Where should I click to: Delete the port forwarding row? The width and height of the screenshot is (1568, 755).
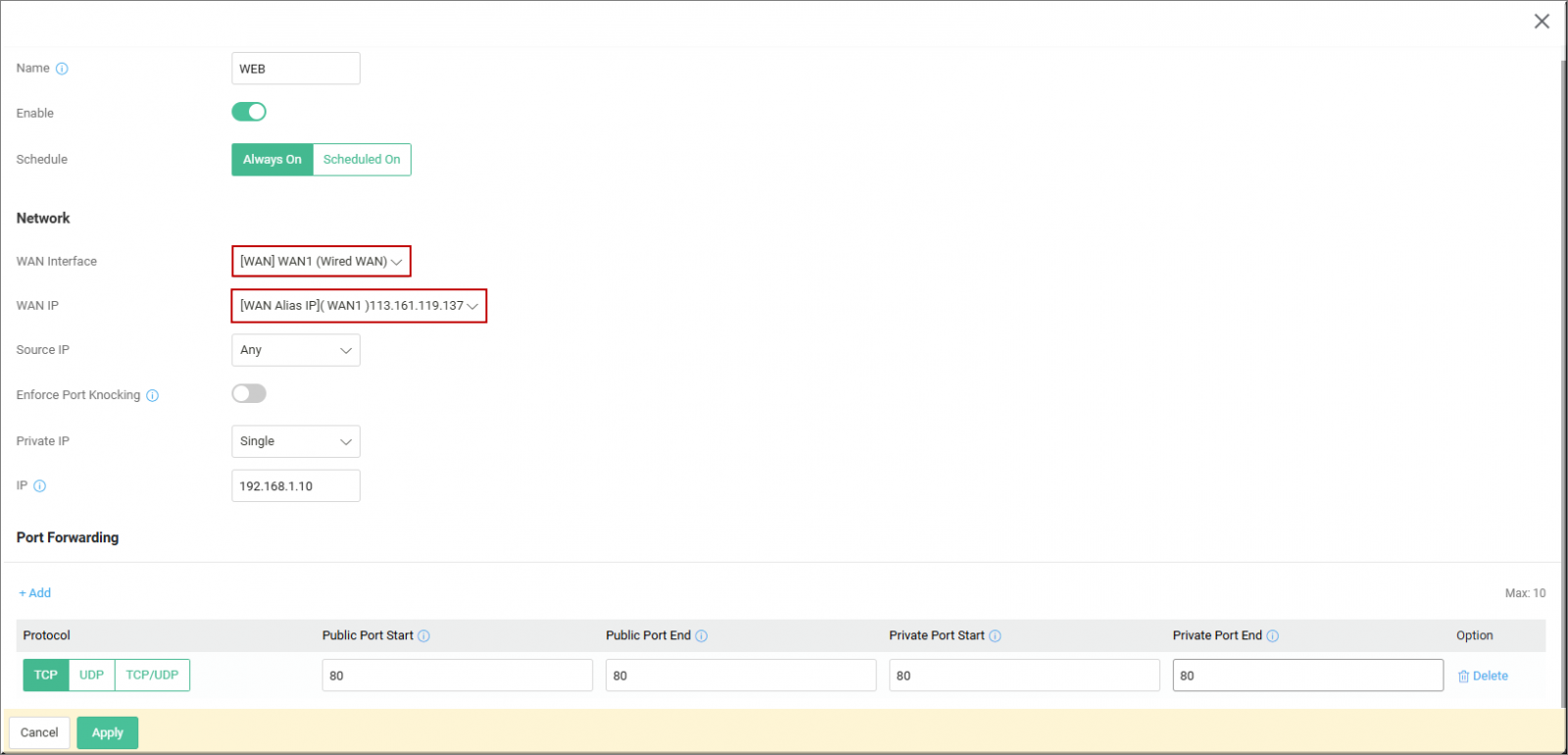pyautogui.click(x=1483, y=677)
